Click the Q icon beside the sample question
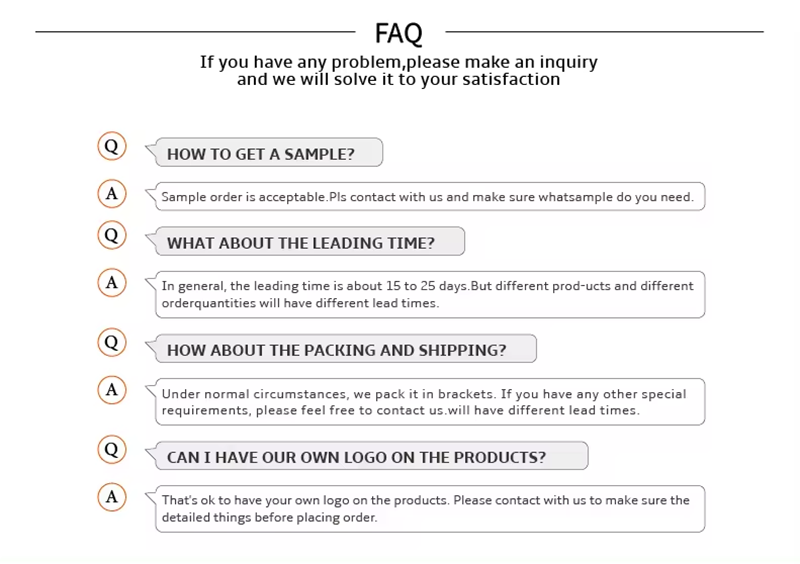This screenshot has height=564, width=800. 111,147
